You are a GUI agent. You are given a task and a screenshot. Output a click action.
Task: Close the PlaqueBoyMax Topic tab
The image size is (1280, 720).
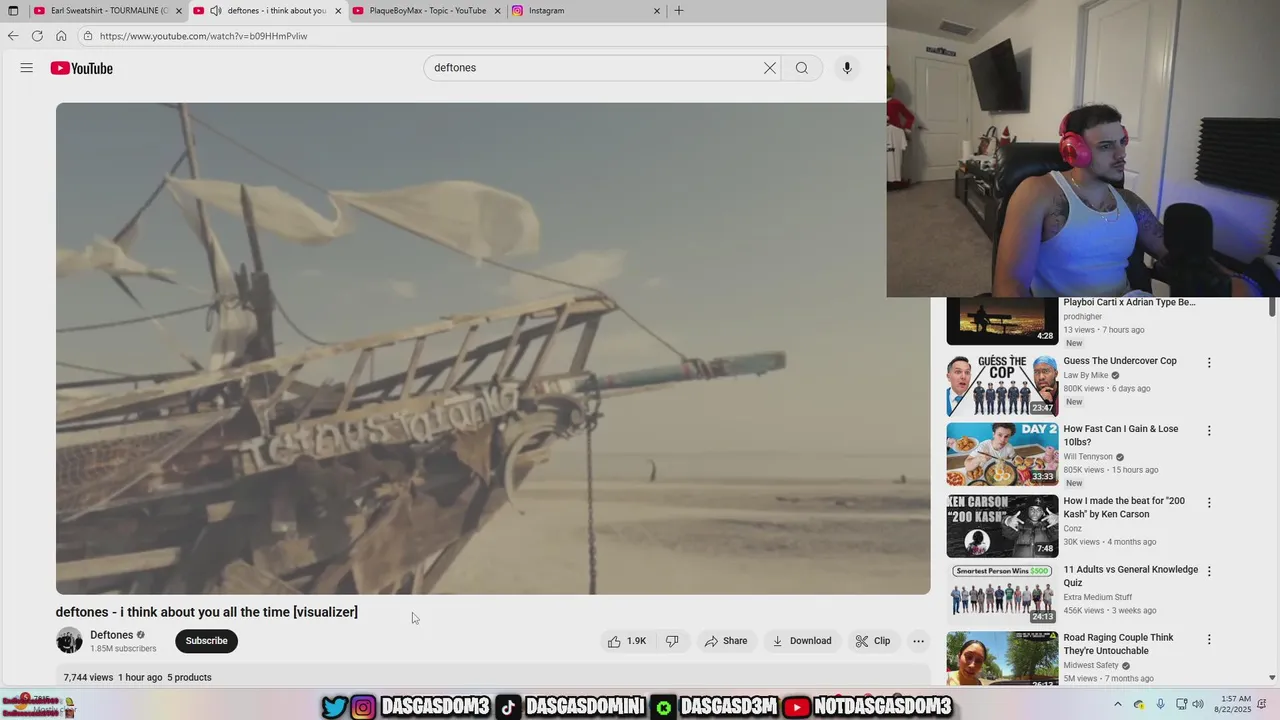click(x=498, y=11)
